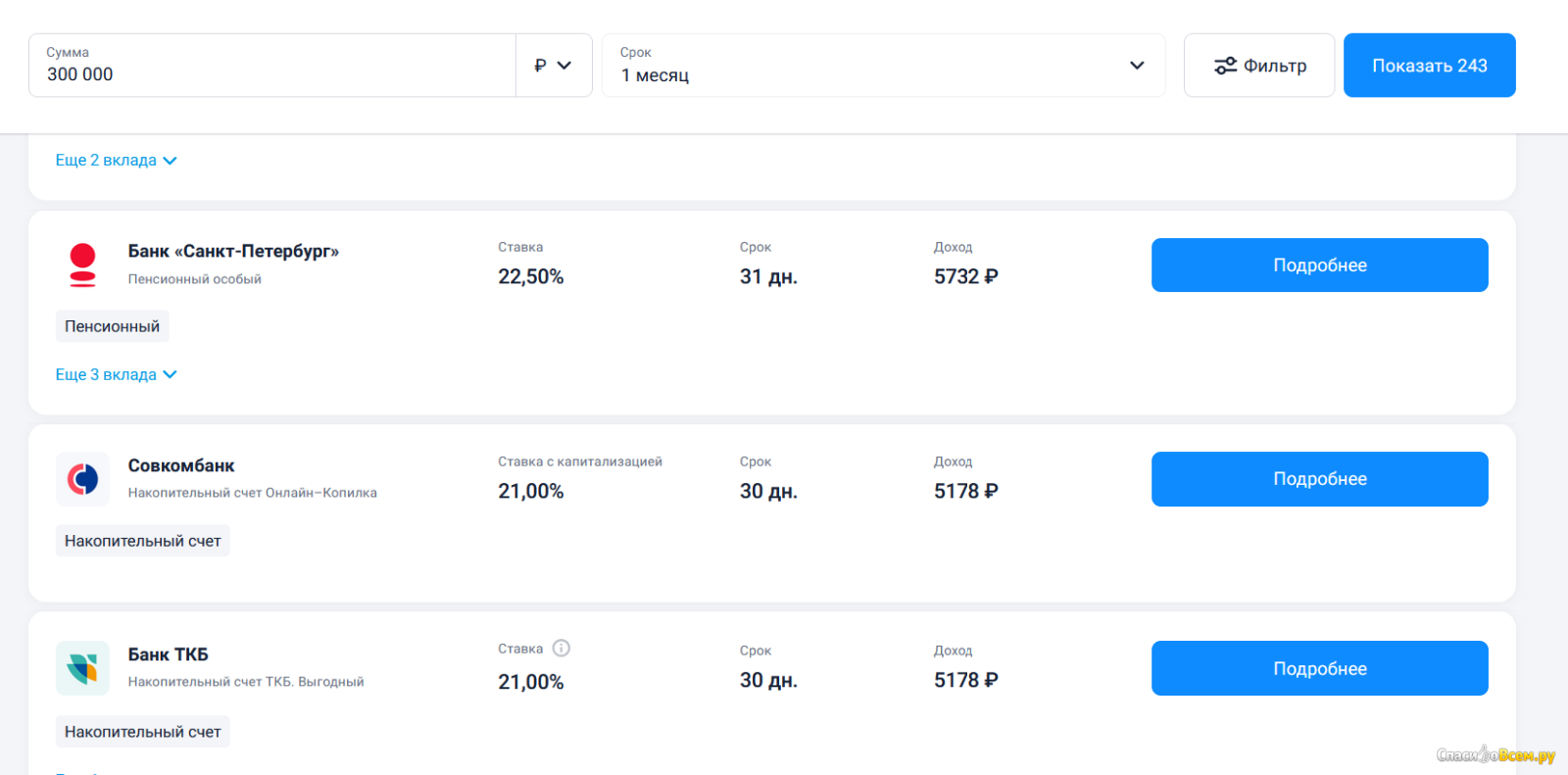Viewport: 1568px width, 775px height.
Task: Expand Еще 2 вклада list
Action: (x=116, y=160)
